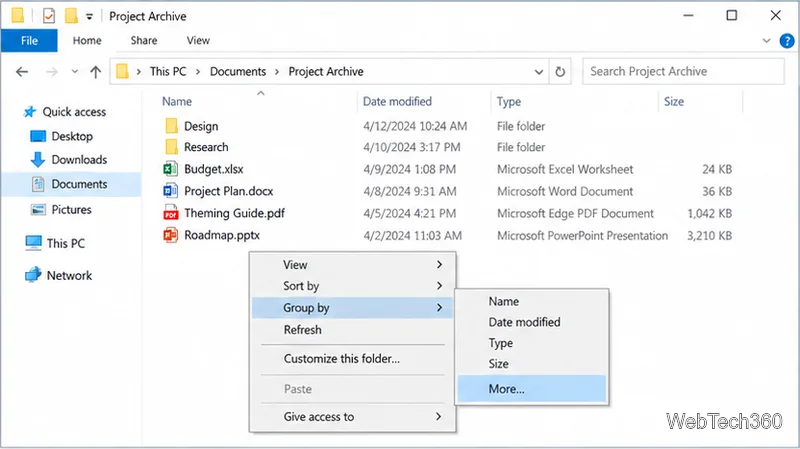Group by Type in the submenu
Image resolution: width=800 pixels, height=449 pixels.
point(532,343)
